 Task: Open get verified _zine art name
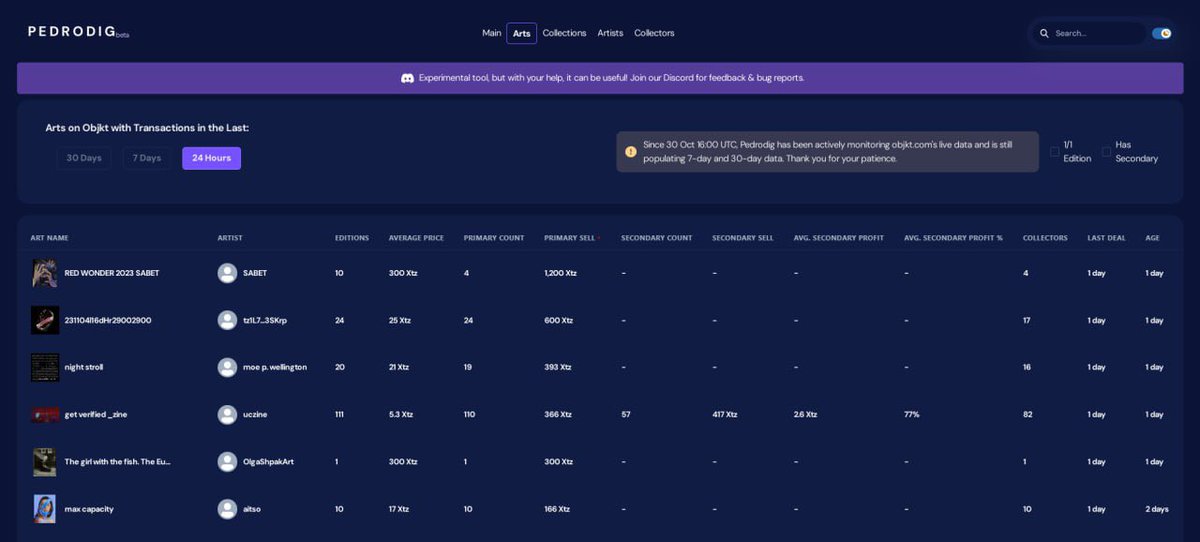click(97, 414)
